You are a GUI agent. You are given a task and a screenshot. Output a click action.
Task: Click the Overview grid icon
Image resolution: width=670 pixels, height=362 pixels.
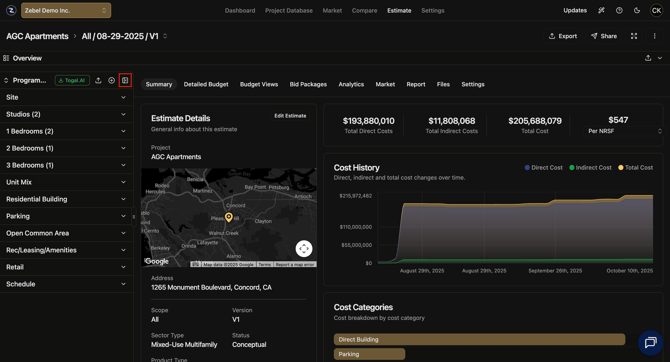[x=6, y=58]
